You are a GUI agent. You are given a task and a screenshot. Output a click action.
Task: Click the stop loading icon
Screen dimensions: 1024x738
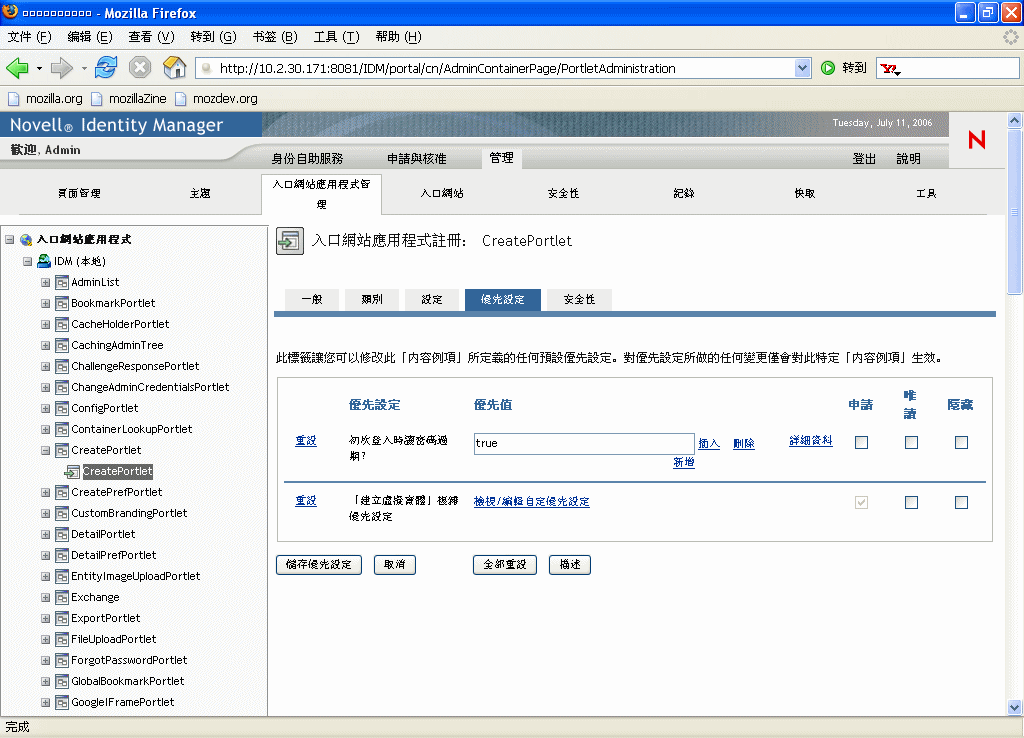[x=140, y=67]
